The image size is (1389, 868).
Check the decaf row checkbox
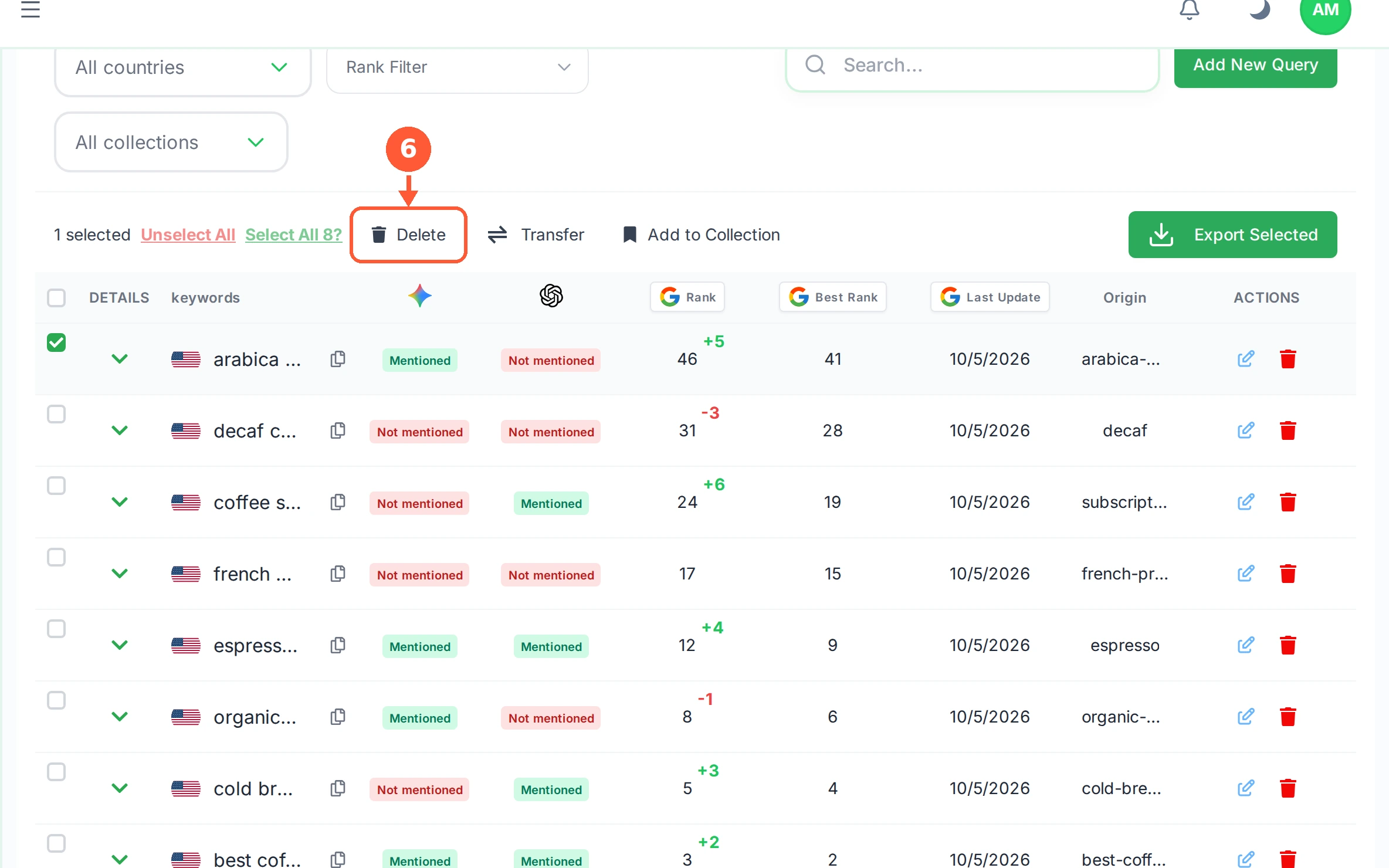[x=56, y=413]
